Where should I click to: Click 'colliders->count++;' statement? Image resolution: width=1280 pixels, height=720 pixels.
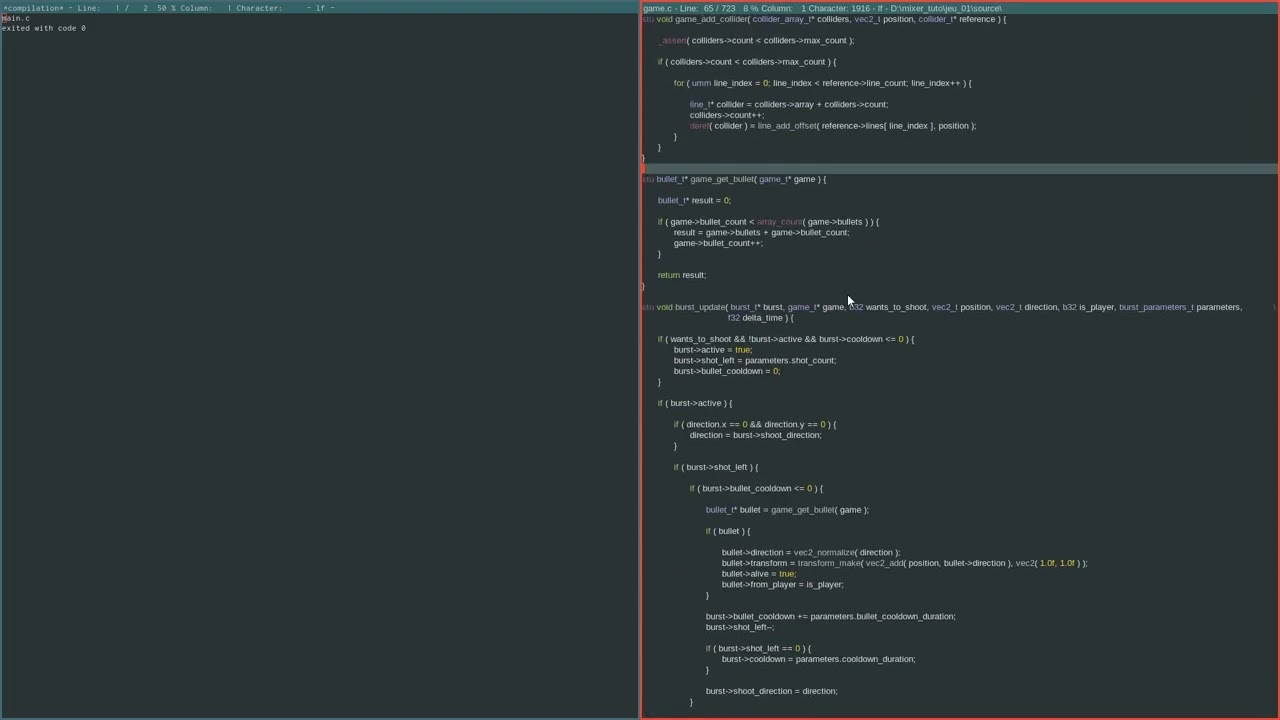coord(726,115)
